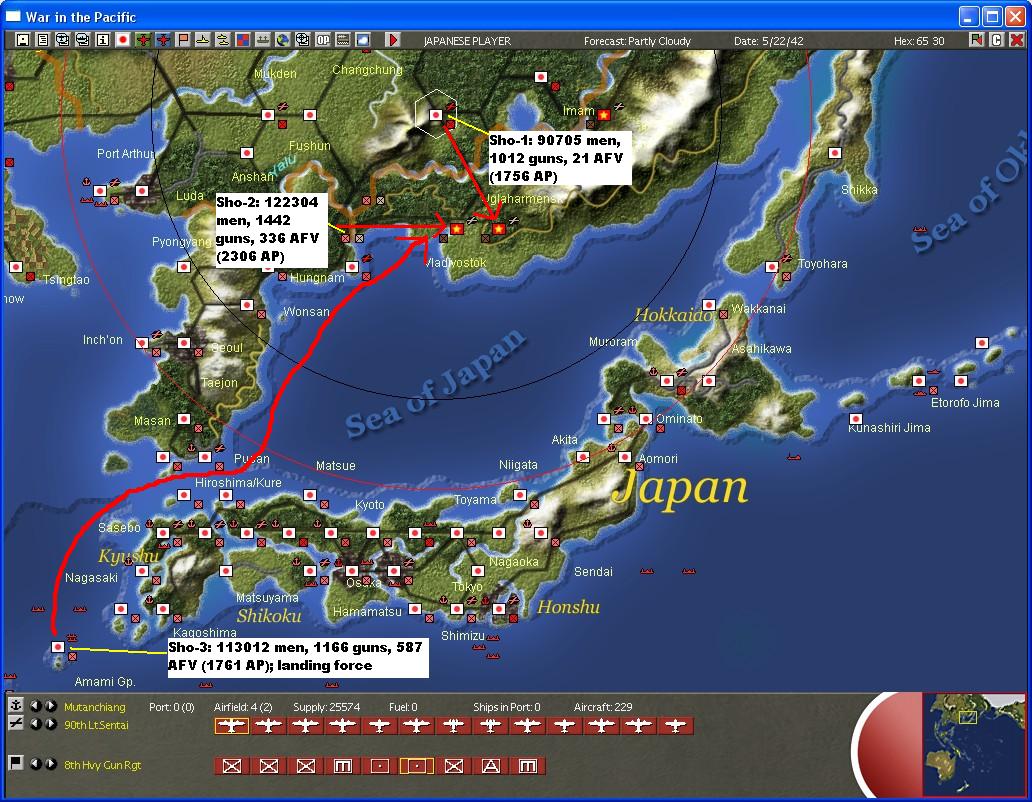Viewport: 1032px width, 802px height.
Task: Click 'JAPANESE PLAYER' label
Action: (467, 41)
